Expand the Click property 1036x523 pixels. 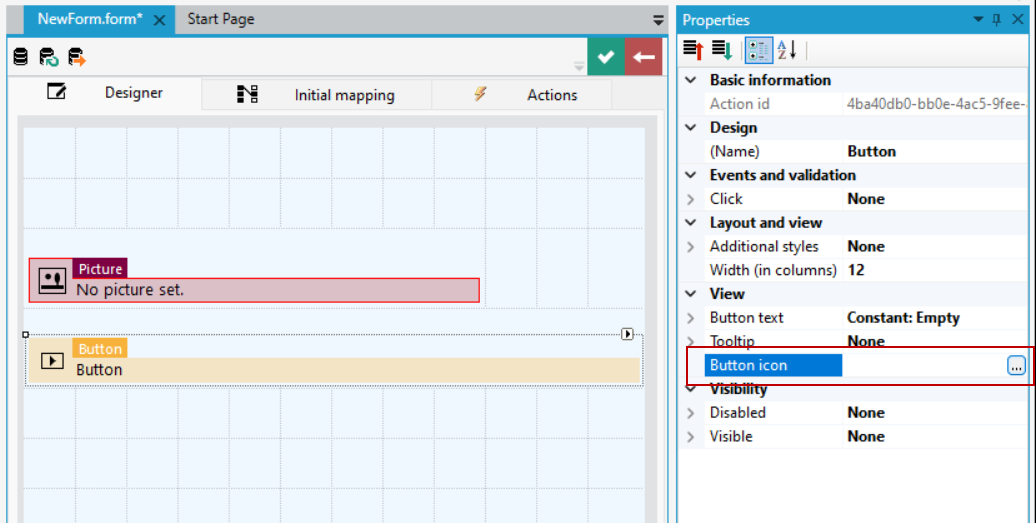tap(691, 199)
